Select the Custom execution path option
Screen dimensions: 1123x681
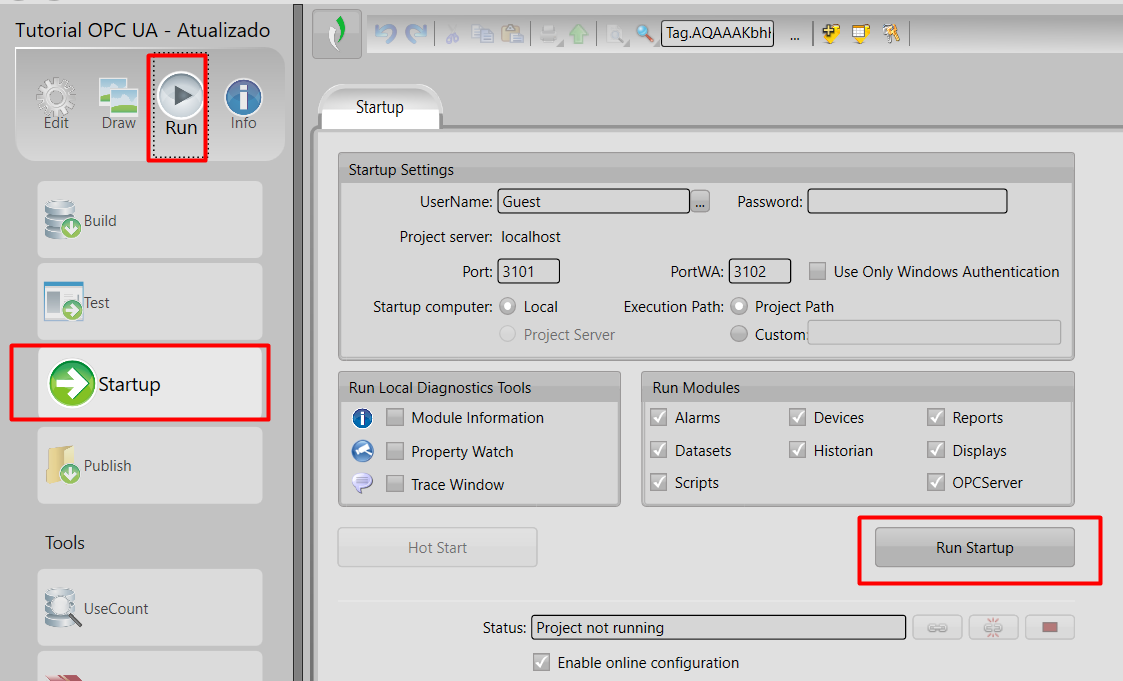click(x=739, y=334)
